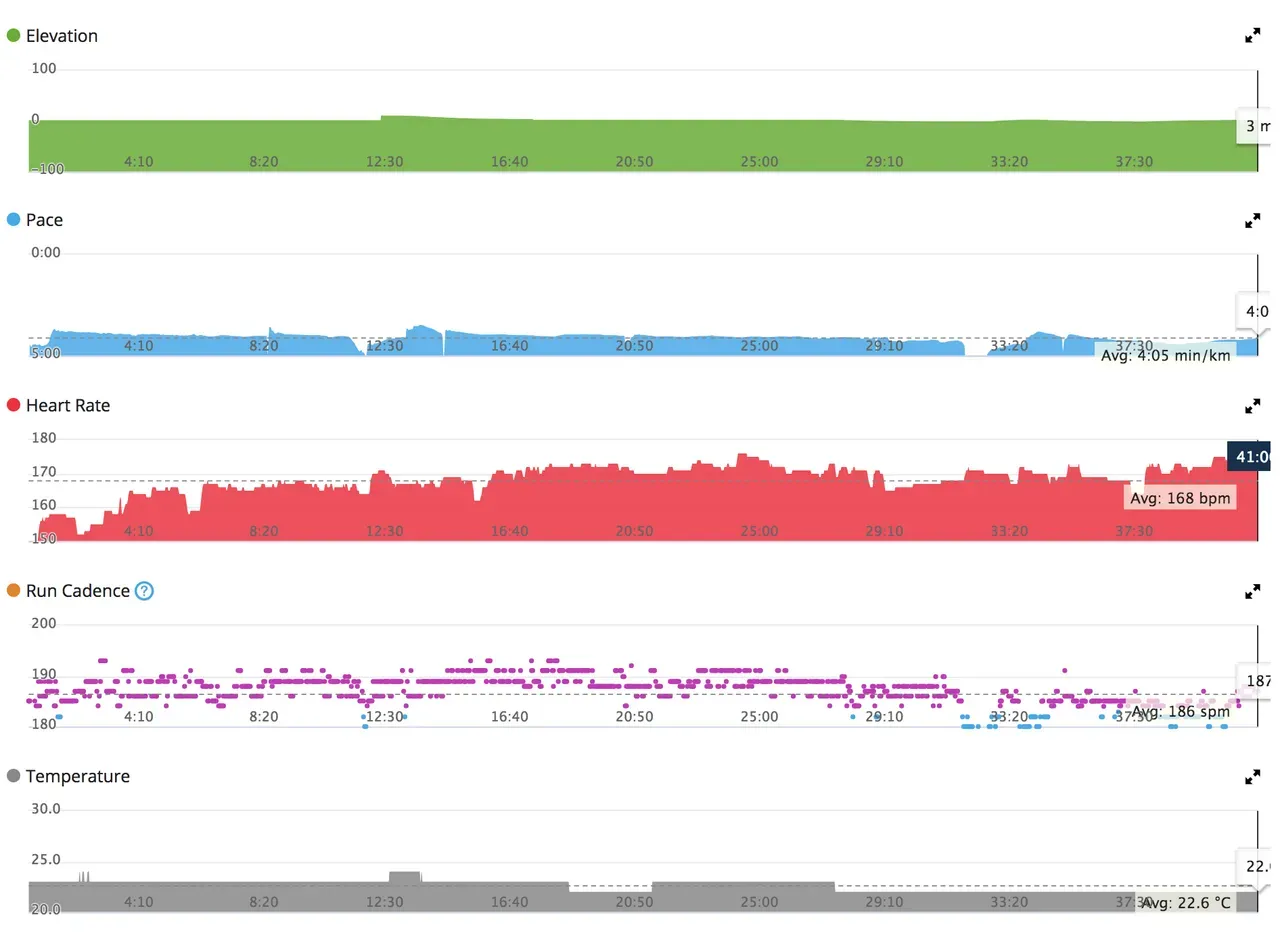1280x938 pixels.
Task: Expand the Temperature chart to fullscreen
Action: coord(1252,776)
